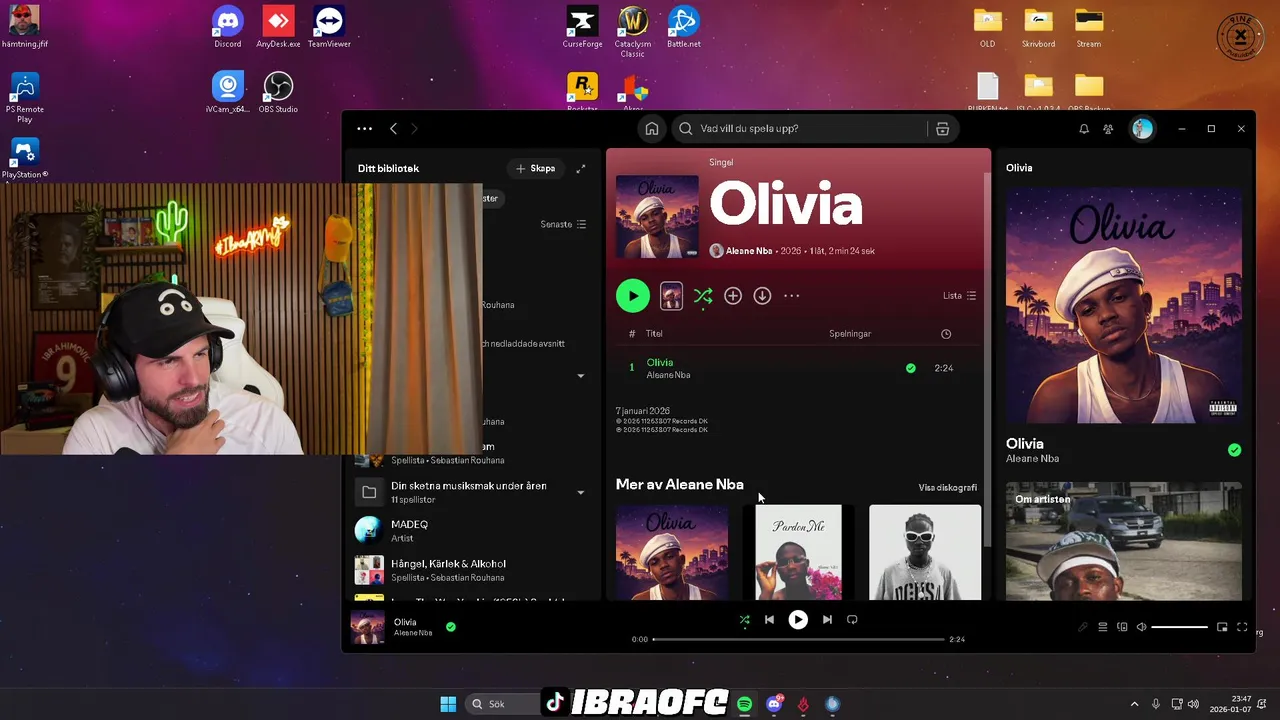Open the Lista view dropdown
This screenshot has width=1280, height=720.
click(x=959, y=295)
